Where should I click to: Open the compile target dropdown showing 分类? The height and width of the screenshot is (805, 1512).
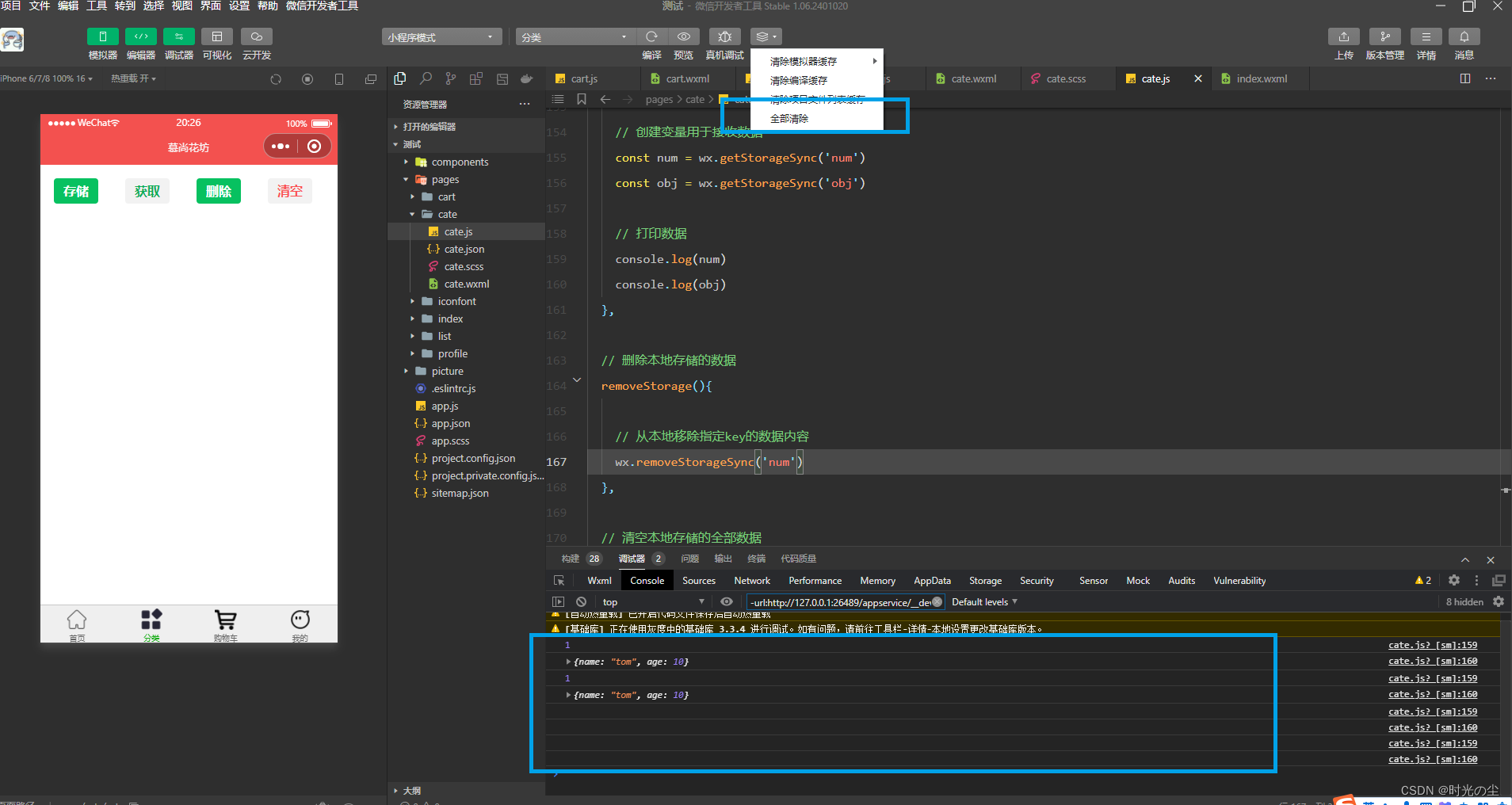[x=575, y=37]
